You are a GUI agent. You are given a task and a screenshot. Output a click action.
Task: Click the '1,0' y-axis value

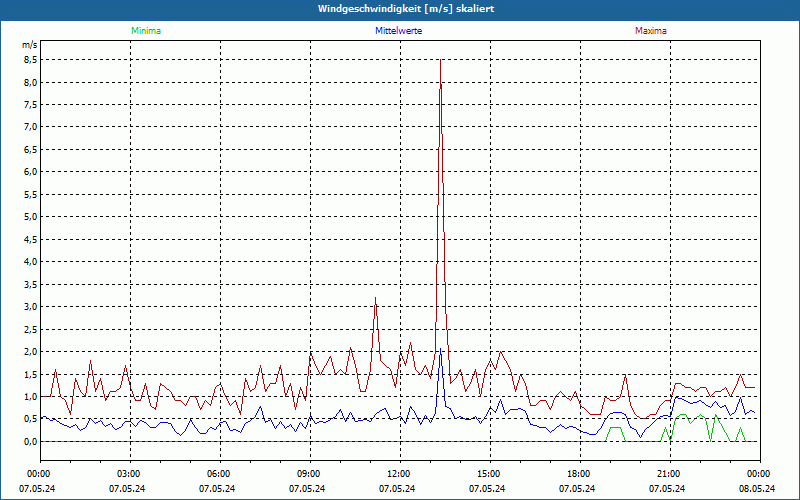point(31,396)
